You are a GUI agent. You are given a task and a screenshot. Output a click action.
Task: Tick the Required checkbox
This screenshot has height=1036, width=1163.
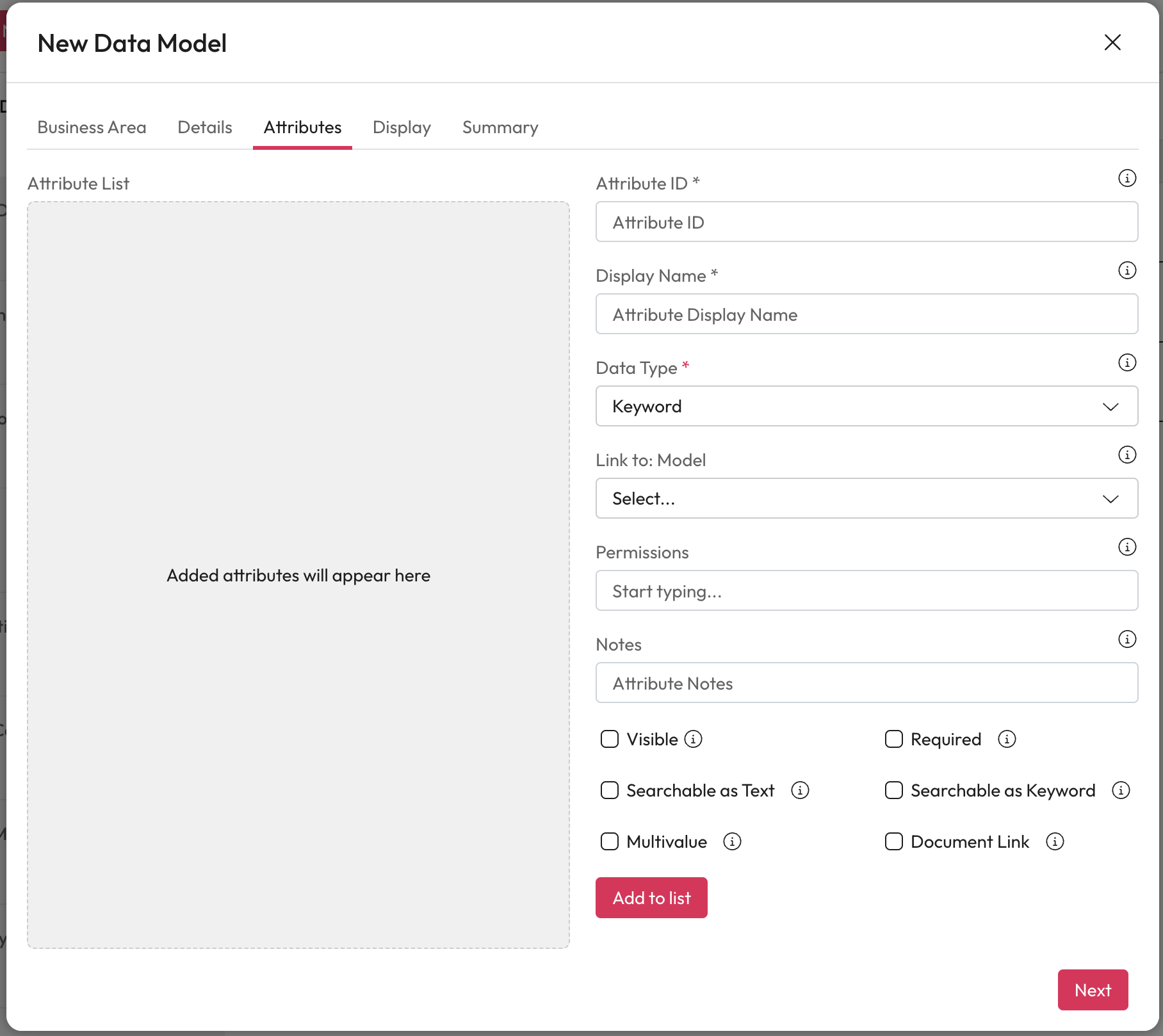tap(894, 739)
